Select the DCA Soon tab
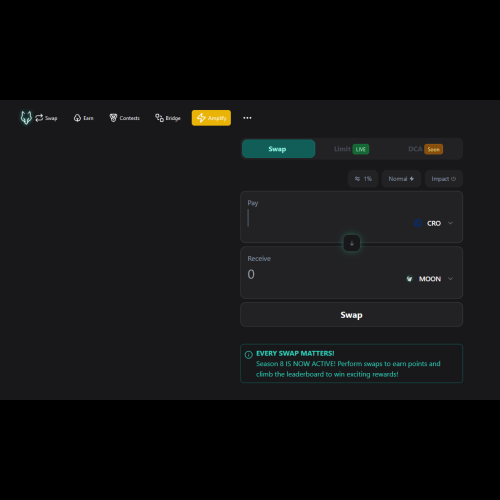Viewport: 500px width, 500px height. pos(425,149)
